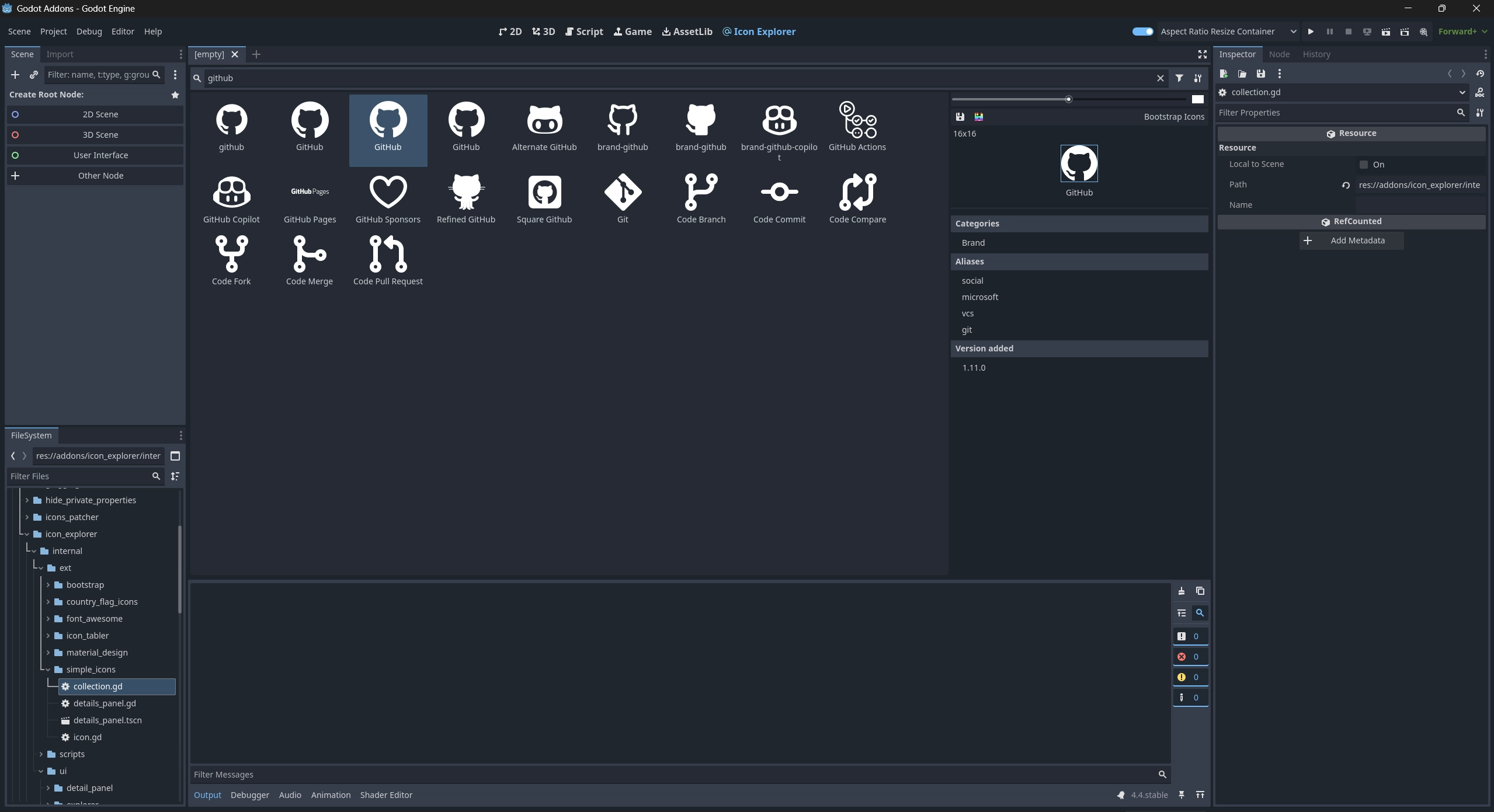Toggle distraction free mode icon
1494x812 pixels.
coord(1202,54)
